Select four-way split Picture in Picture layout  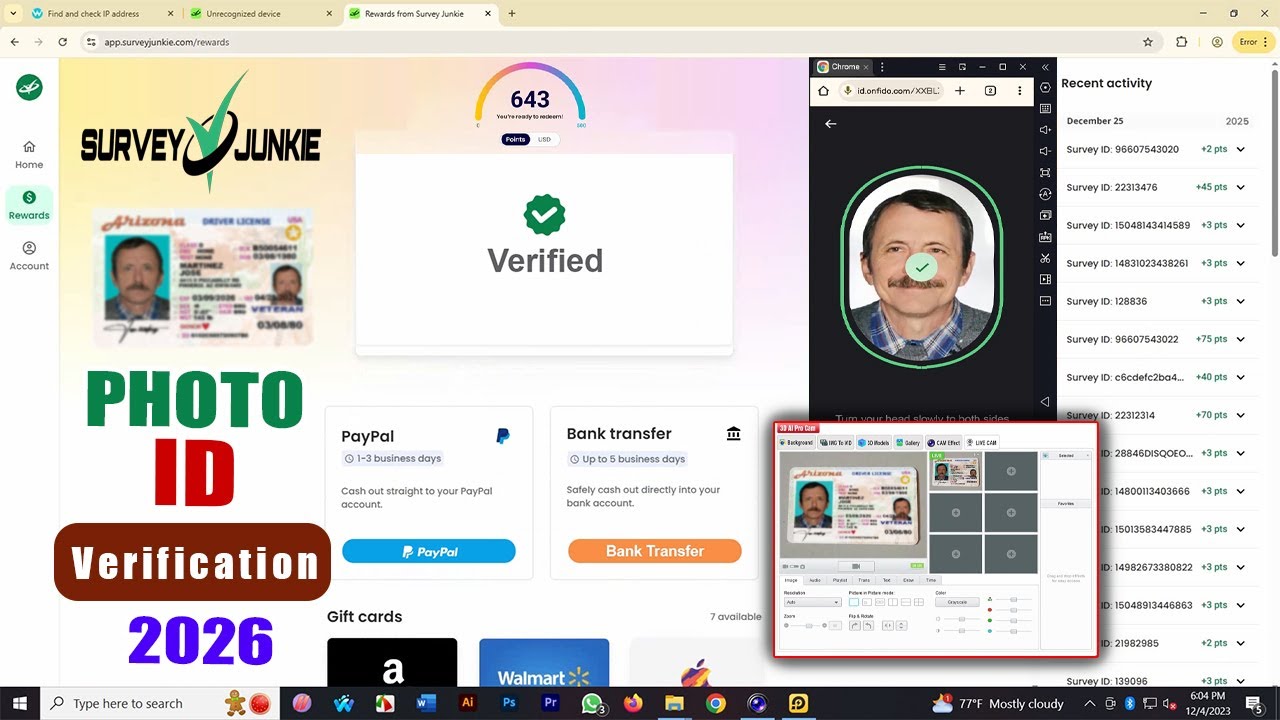(919, 602)
